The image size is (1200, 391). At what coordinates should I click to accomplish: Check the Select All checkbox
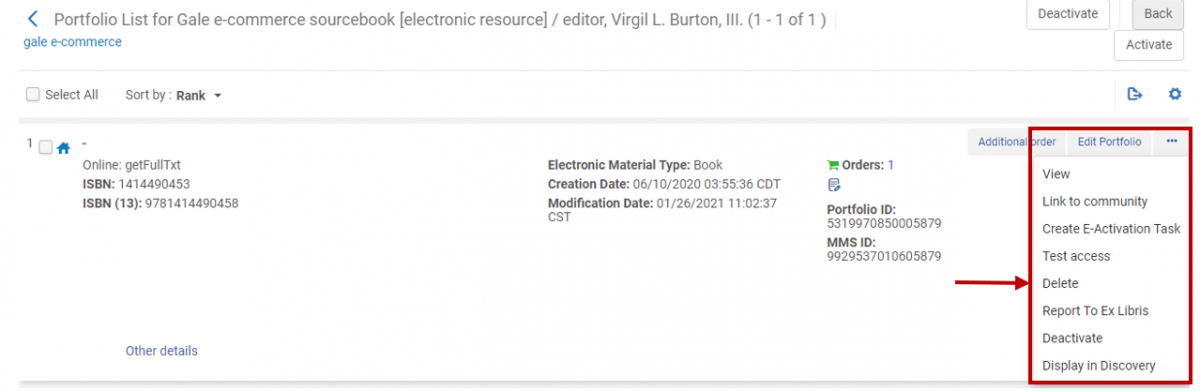33,95
